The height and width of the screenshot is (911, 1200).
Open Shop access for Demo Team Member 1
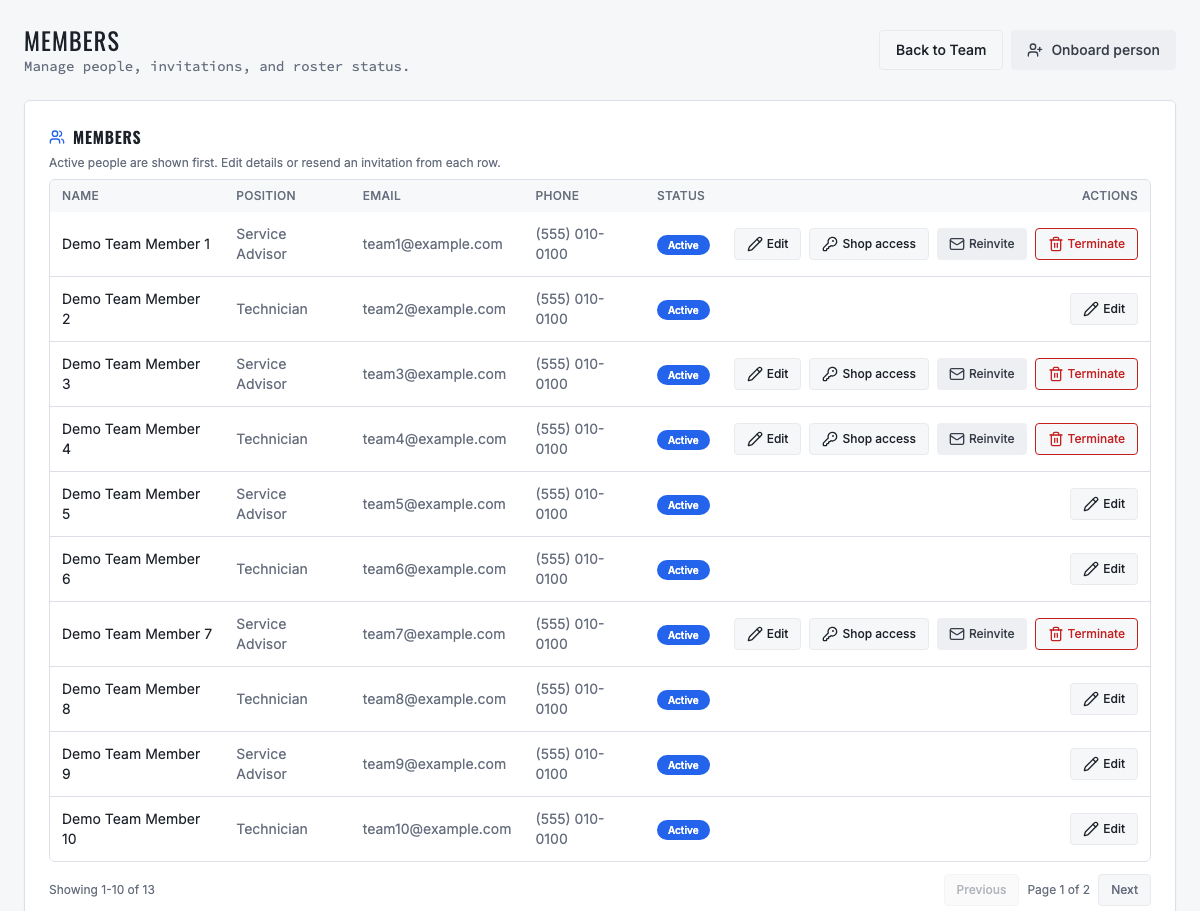[869, 244]
